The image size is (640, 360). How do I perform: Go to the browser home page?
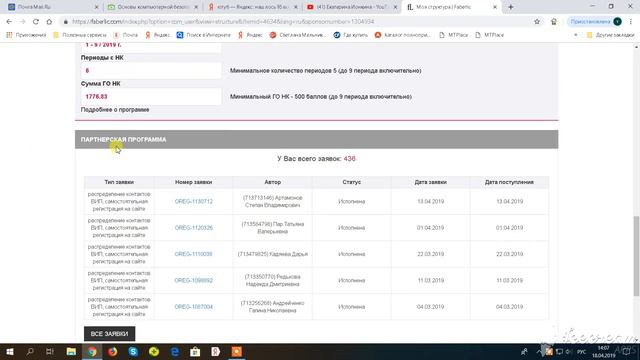click(49, 22)
